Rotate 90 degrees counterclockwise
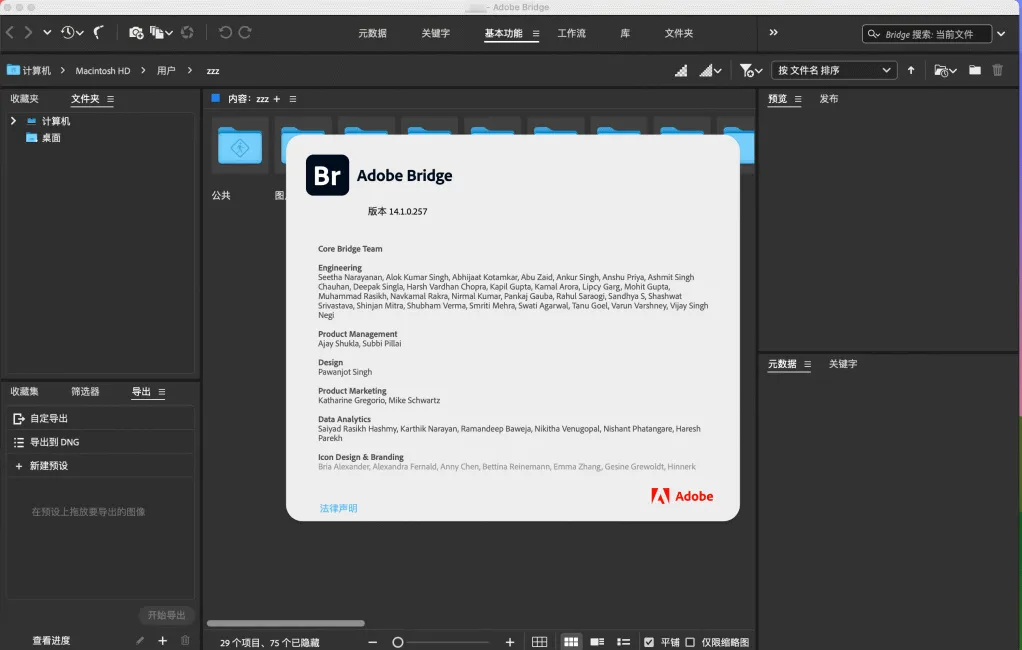1022x650 pixels. click(x=225, y=33)
